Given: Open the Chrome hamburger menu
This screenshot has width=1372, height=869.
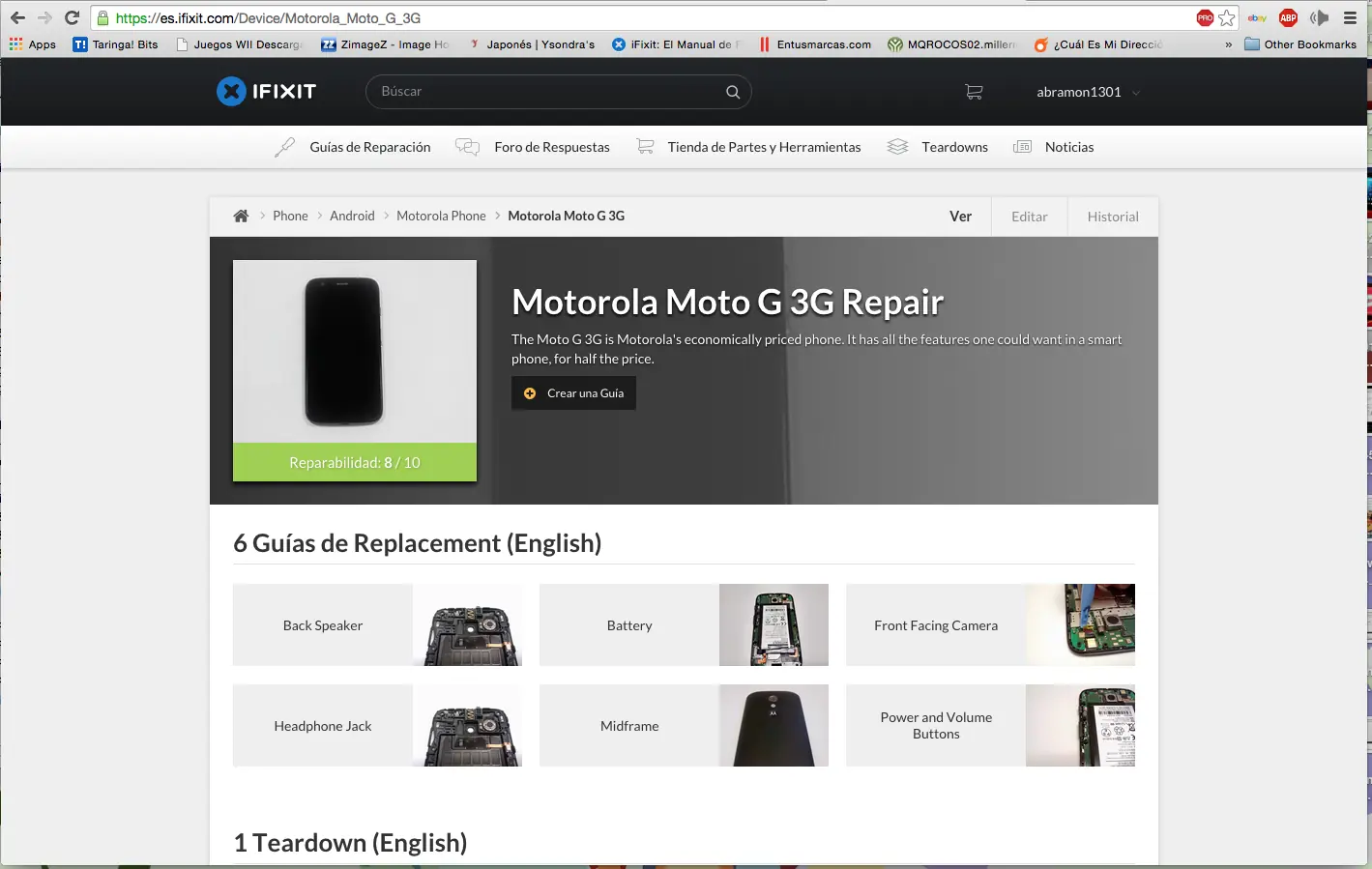Looking at the screenshot, I should click(1350, 17).
